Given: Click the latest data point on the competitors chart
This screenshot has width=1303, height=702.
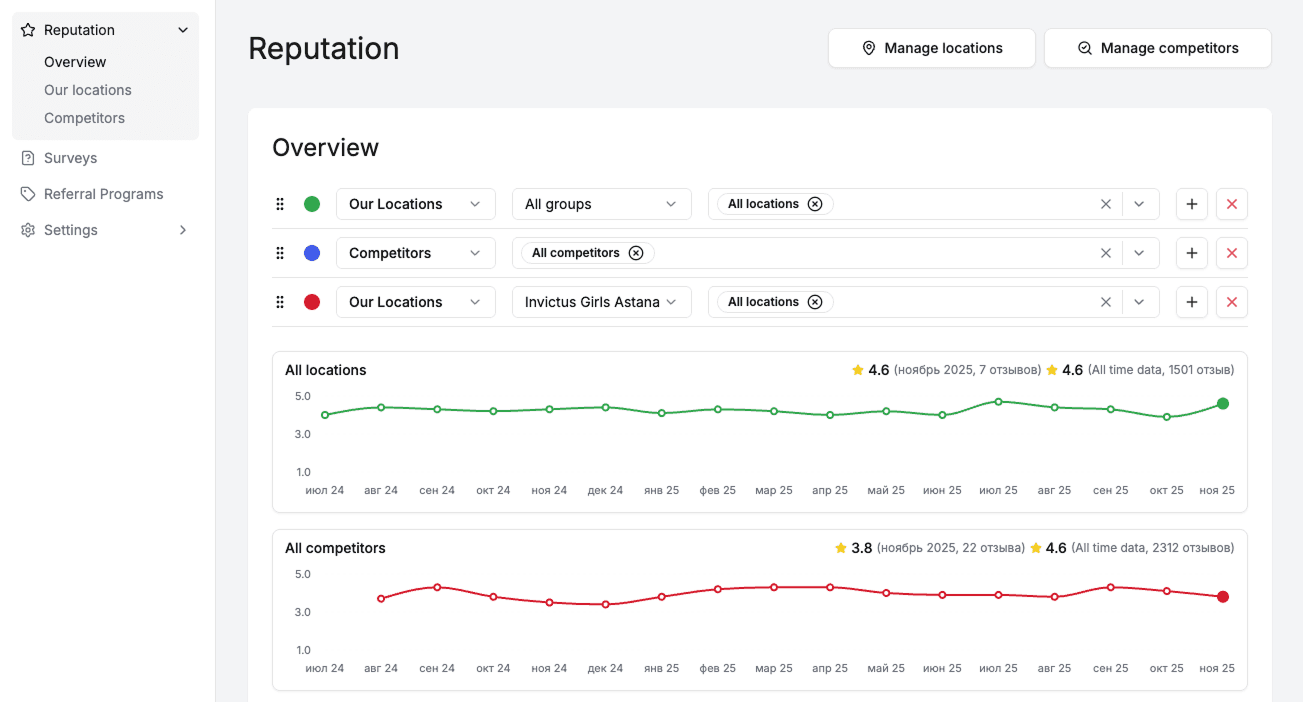Looking at the screenshot, I should point(1223,596).
